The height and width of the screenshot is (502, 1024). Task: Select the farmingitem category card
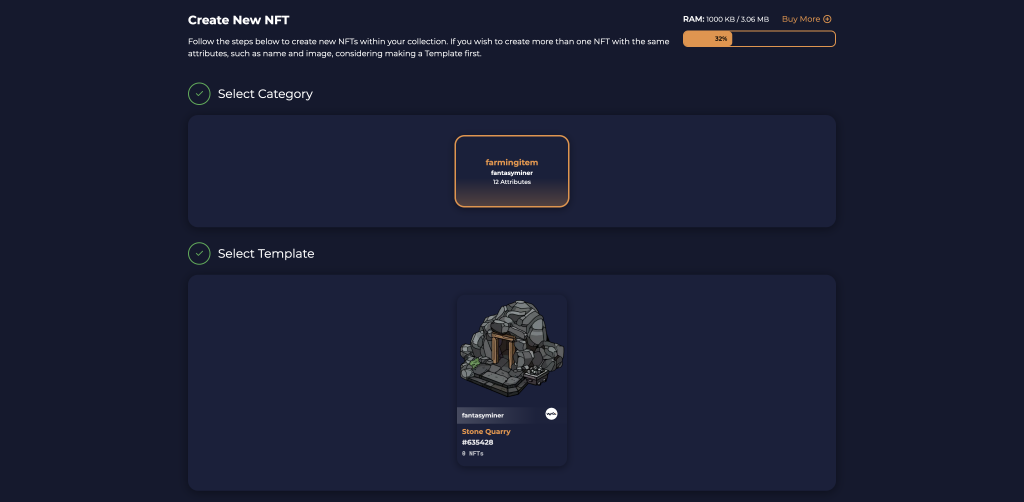pyautogui.click(x=512, y=171)
